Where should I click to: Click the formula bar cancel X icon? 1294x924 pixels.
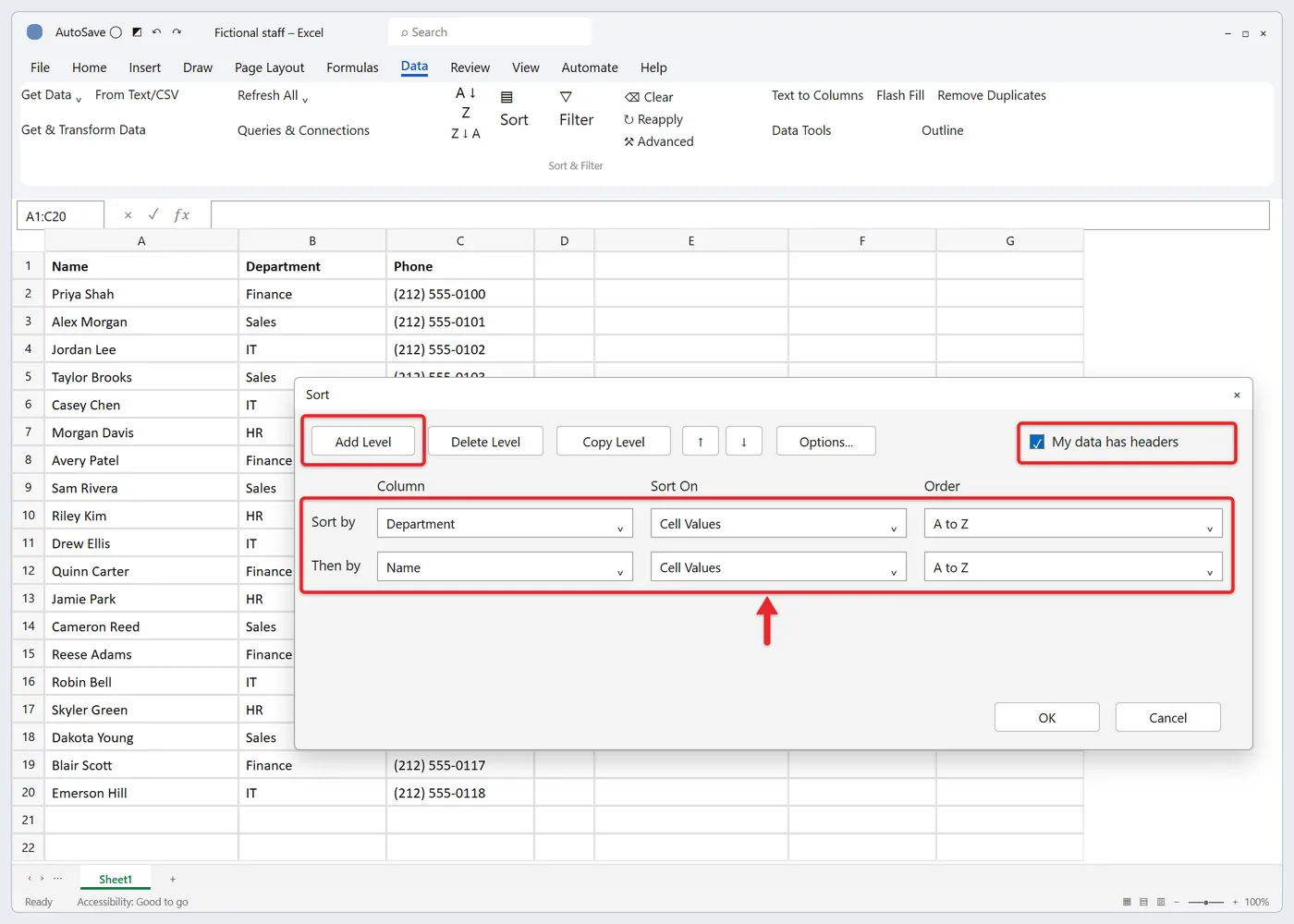128,215
